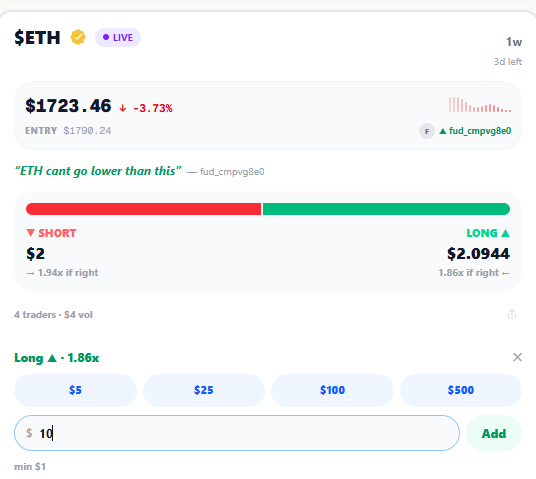Click the long pool amount $2.0944
This screenshot has width=536, height=479.
(x=478, y=254)
